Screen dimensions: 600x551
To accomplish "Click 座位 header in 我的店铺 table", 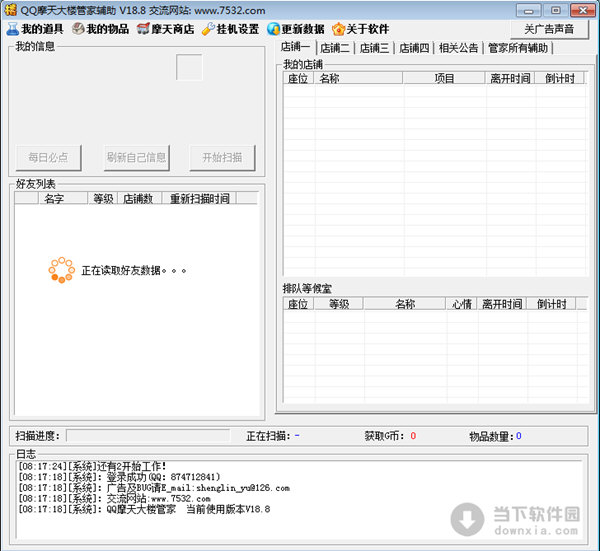I will click(x=299, y=78).
